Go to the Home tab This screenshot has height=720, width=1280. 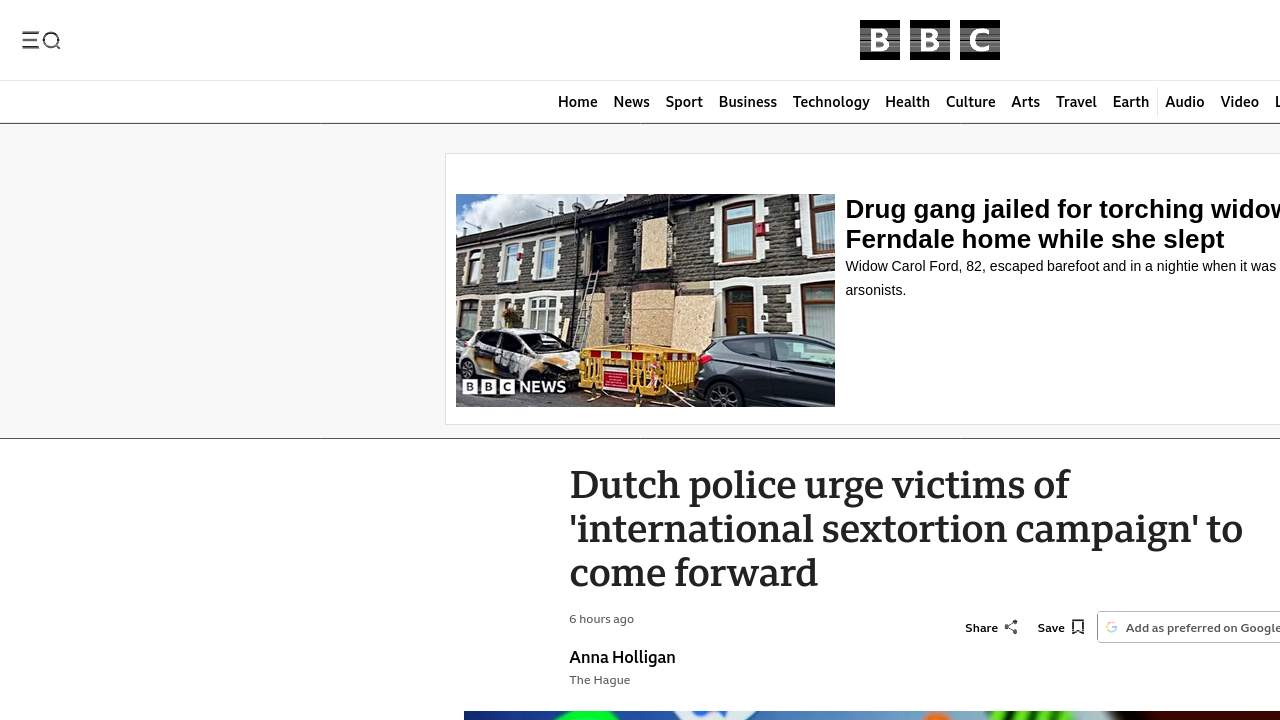[577, 102]
